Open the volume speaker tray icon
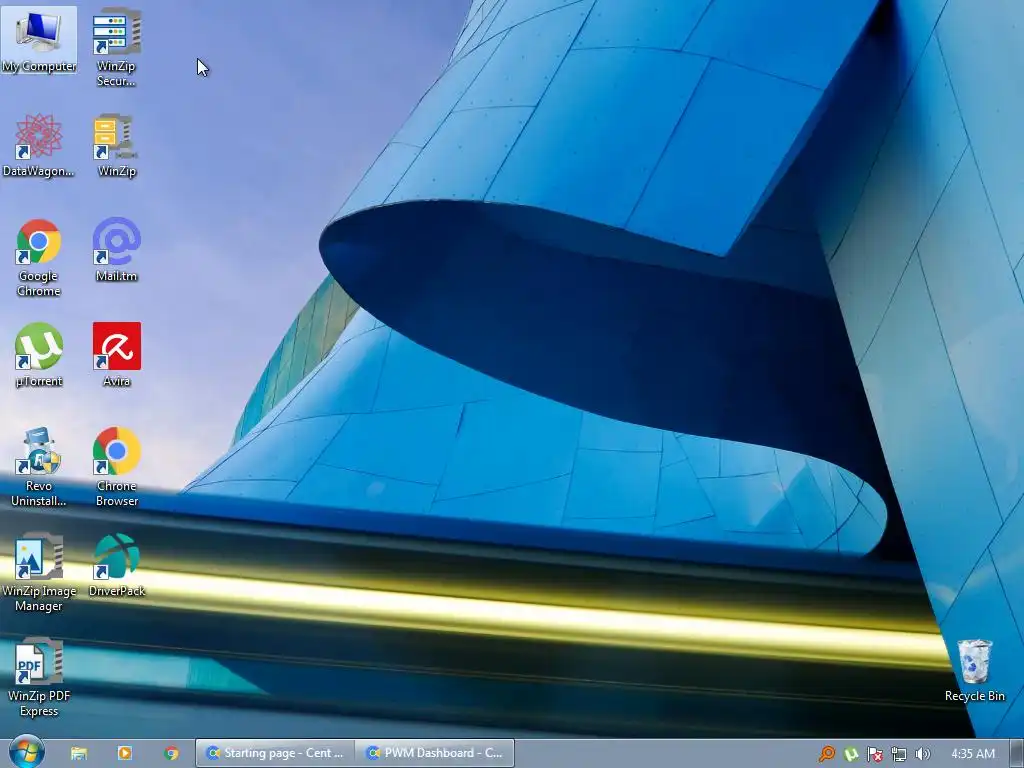The height and width of the screenshot is (768, 1024). click(922, 754)
